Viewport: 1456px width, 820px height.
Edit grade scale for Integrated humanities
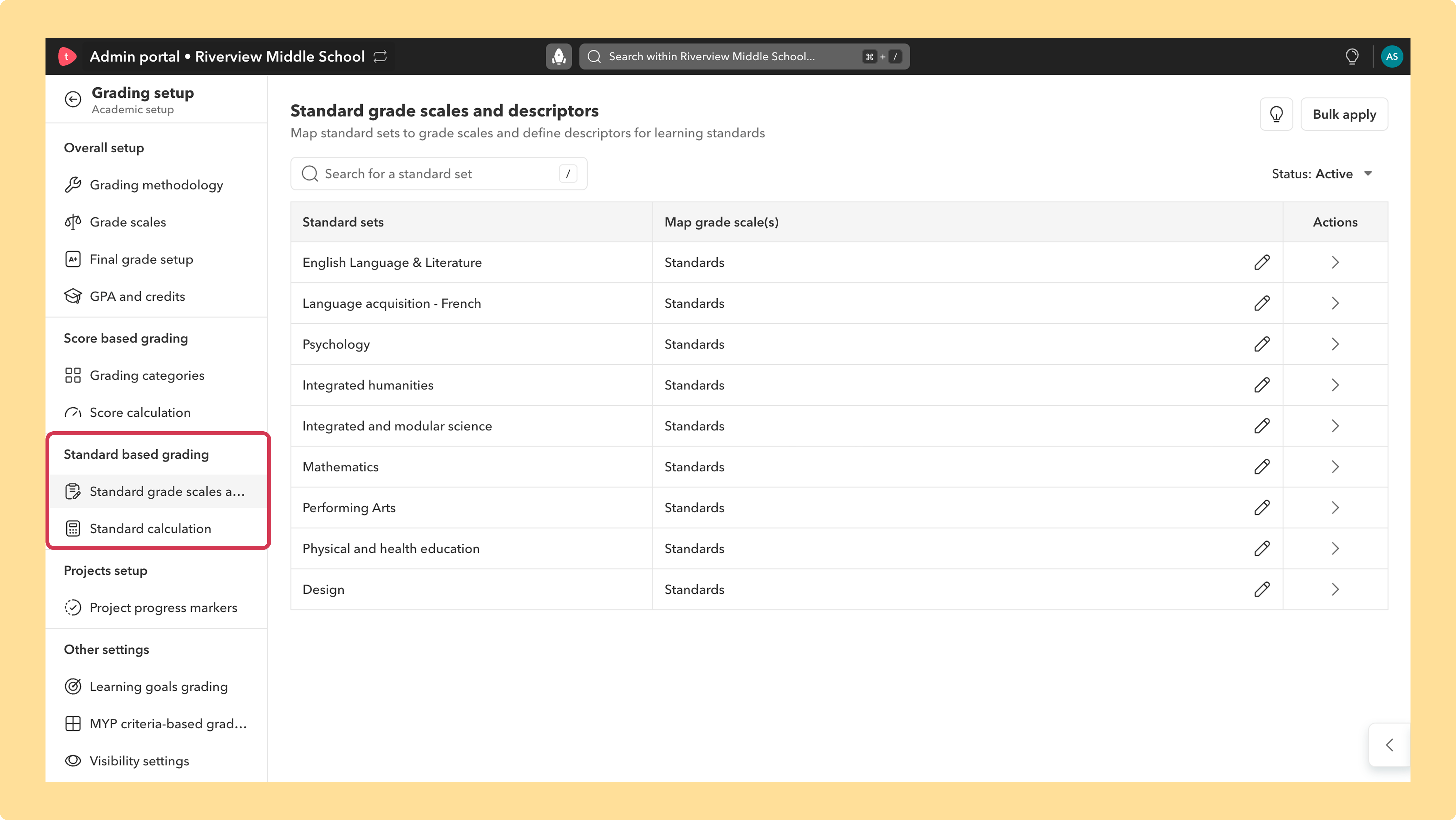(x=1262, y=385)
